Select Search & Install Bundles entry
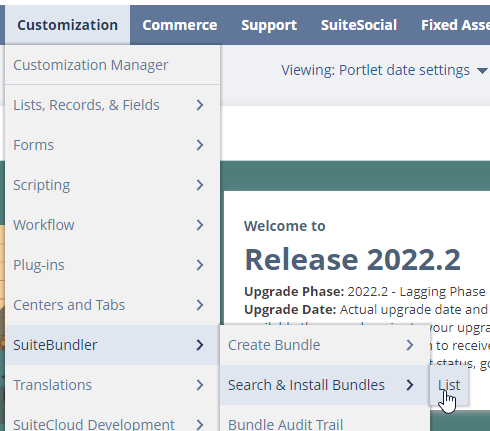 coord(325,385)
